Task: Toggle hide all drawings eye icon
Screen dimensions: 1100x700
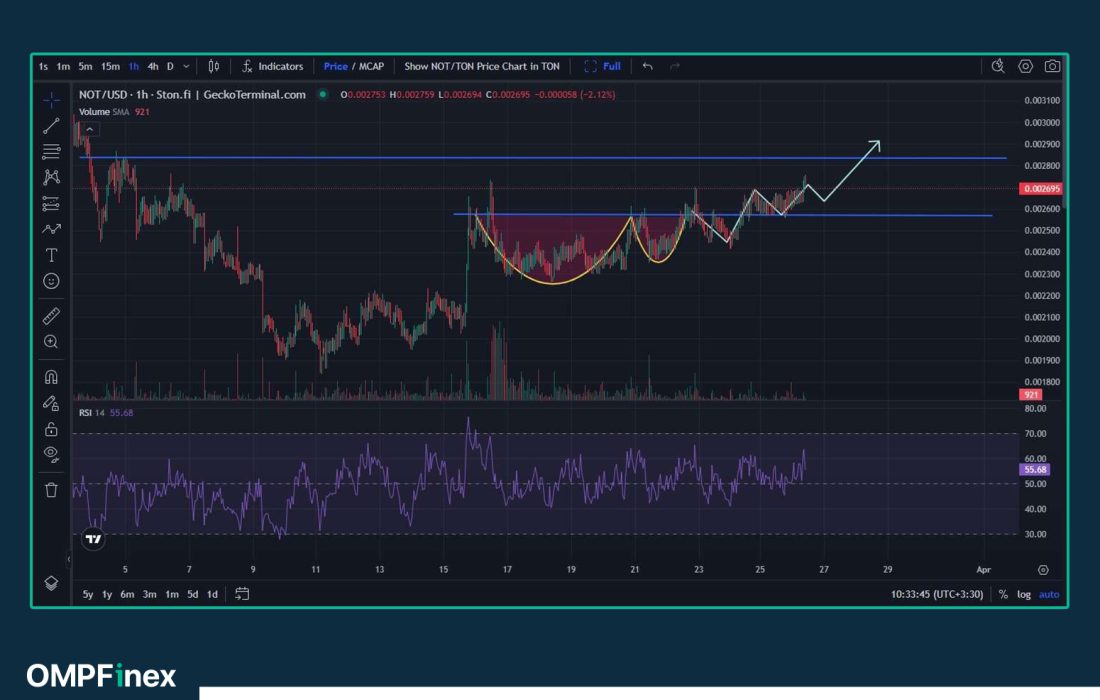Action: [x=51, y=453]
